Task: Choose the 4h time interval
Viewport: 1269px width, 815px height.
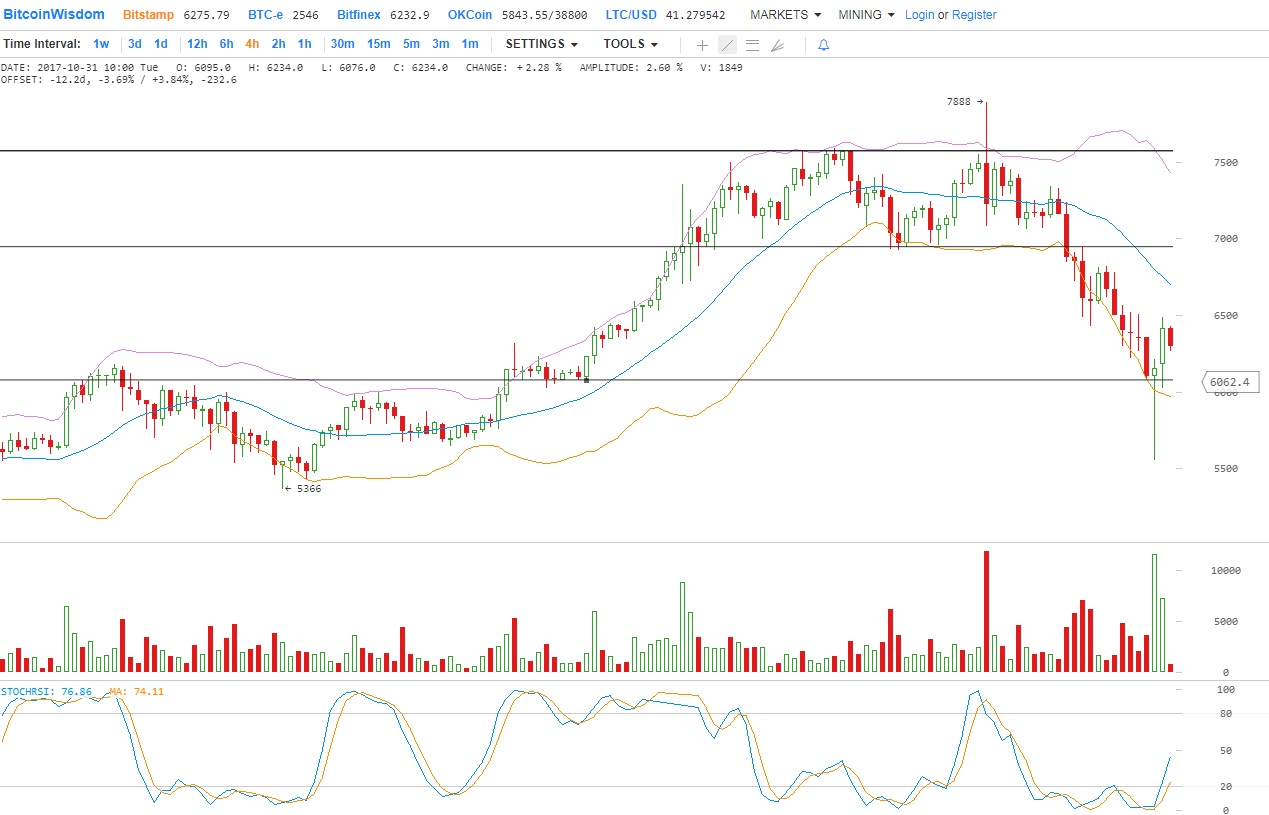Action: pyautogui.click(x=252, y=44)
